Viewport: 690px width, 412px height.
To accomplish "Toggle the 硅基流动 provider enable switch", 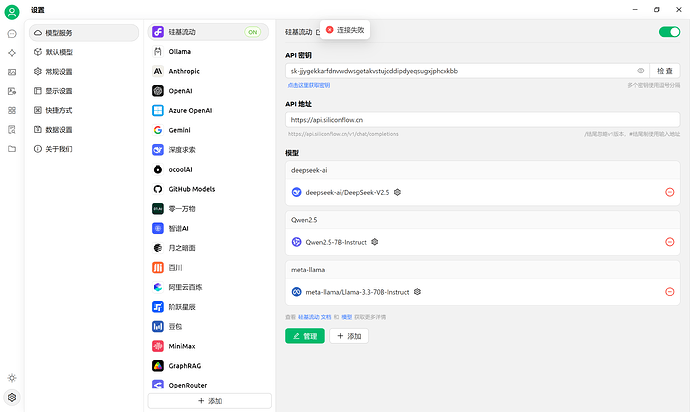I will pos(669,32).
